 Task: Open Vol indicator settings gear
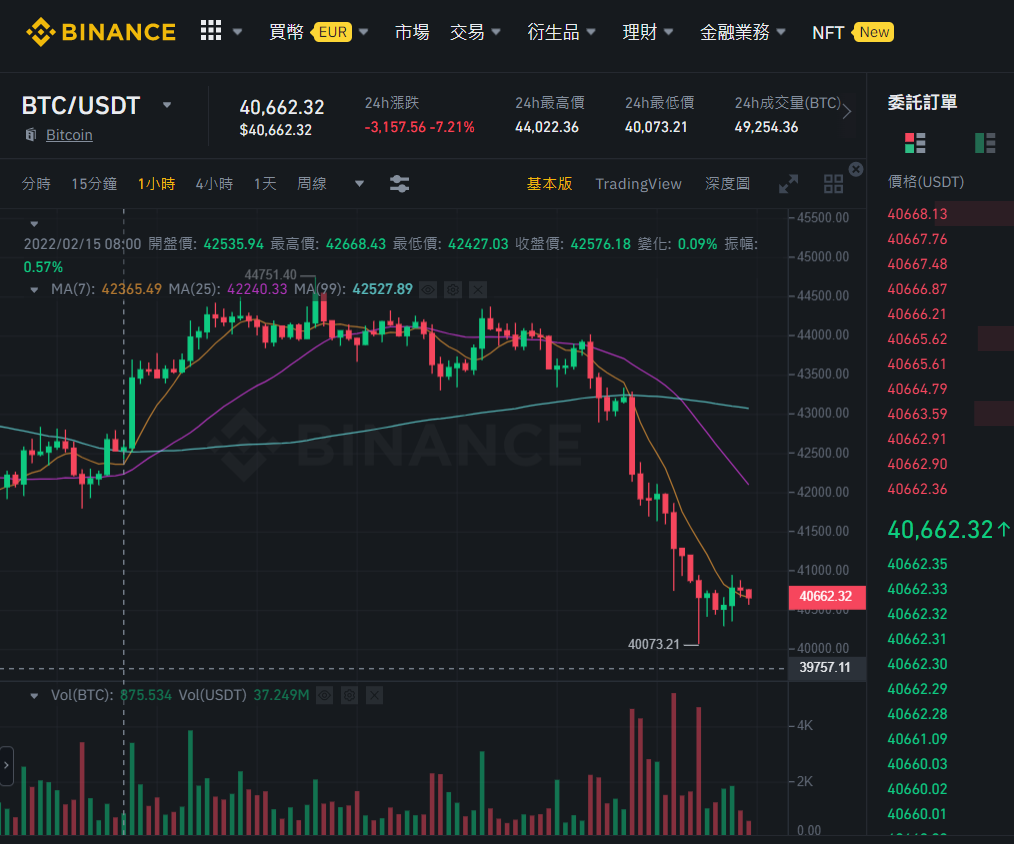[x=349, y=695]
